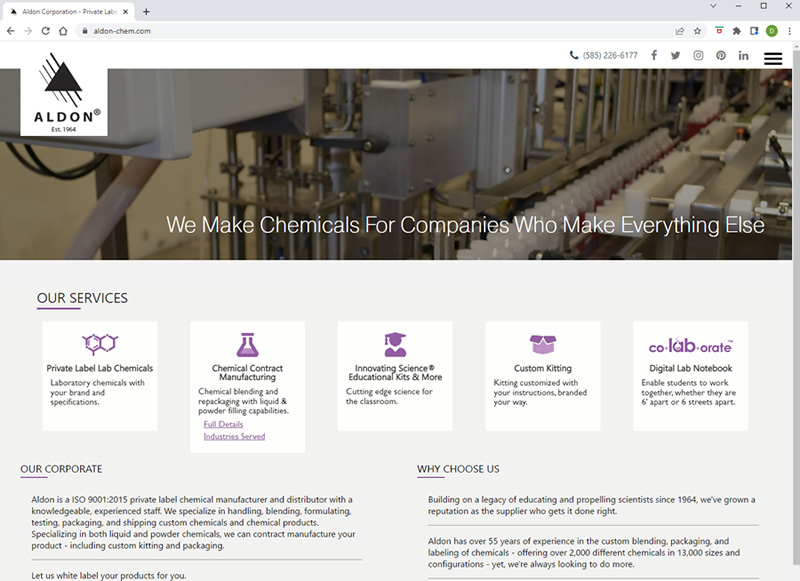Open Aldon's Pinterest icon
The width and height of the screenshot is (800, 581).
click(720, 55)
